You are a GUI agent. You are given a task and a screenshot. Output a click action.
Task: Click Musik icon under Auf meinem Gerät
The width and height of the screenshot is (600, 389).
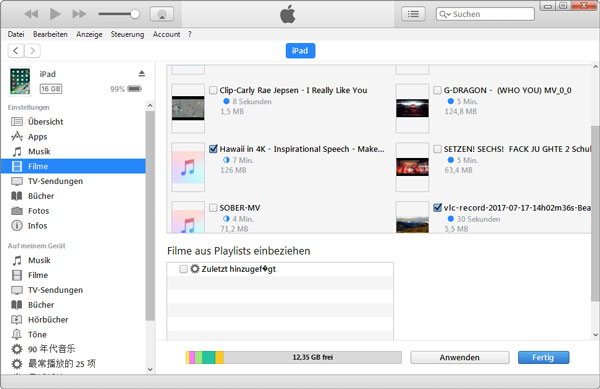click(16, 260)
